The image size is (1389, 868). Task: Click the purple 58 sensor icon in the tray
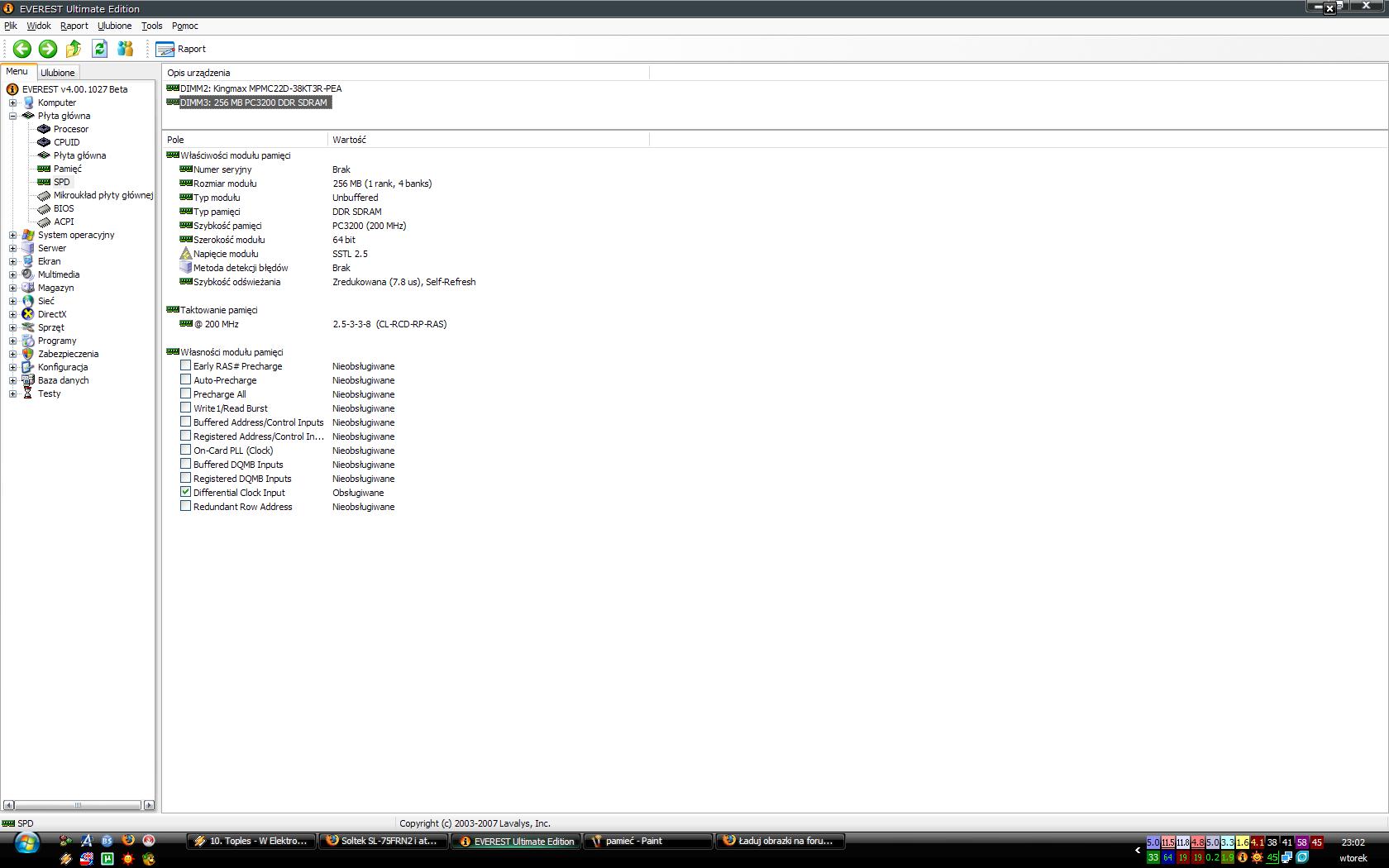1302,842
